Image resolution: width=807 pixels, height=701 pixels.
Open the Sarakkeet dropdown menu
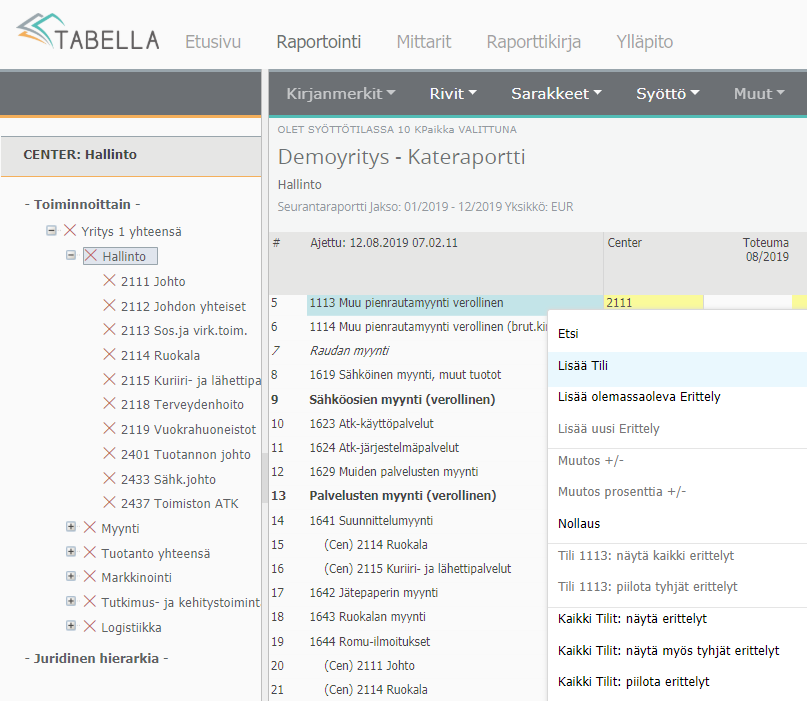555,93
